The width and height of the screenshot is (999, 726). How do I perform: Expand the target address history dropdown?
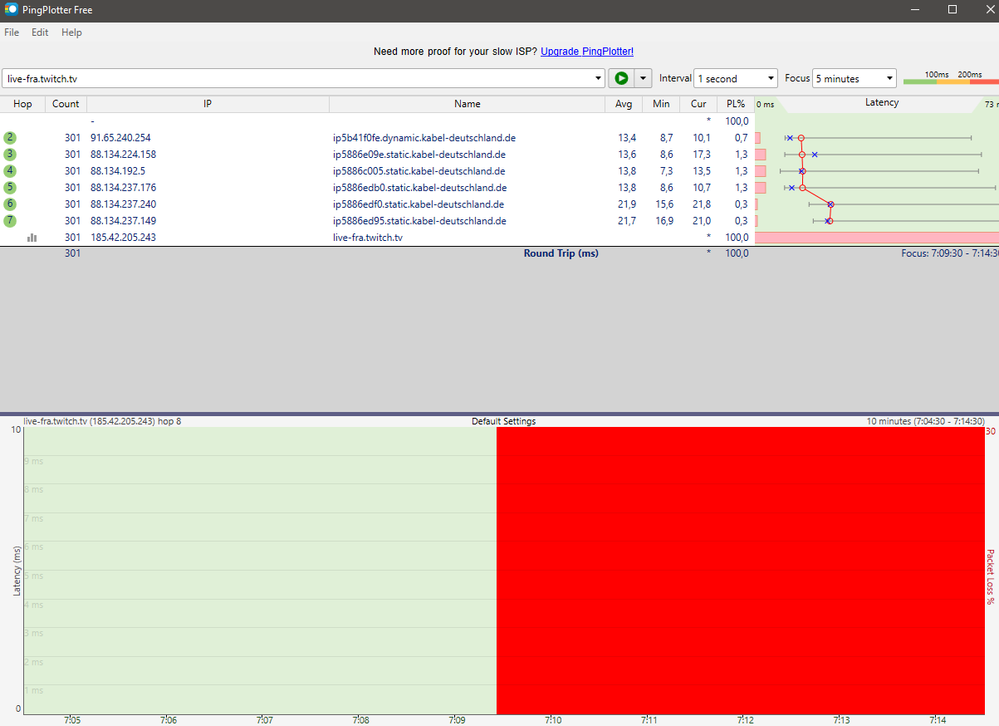point(598,78)
